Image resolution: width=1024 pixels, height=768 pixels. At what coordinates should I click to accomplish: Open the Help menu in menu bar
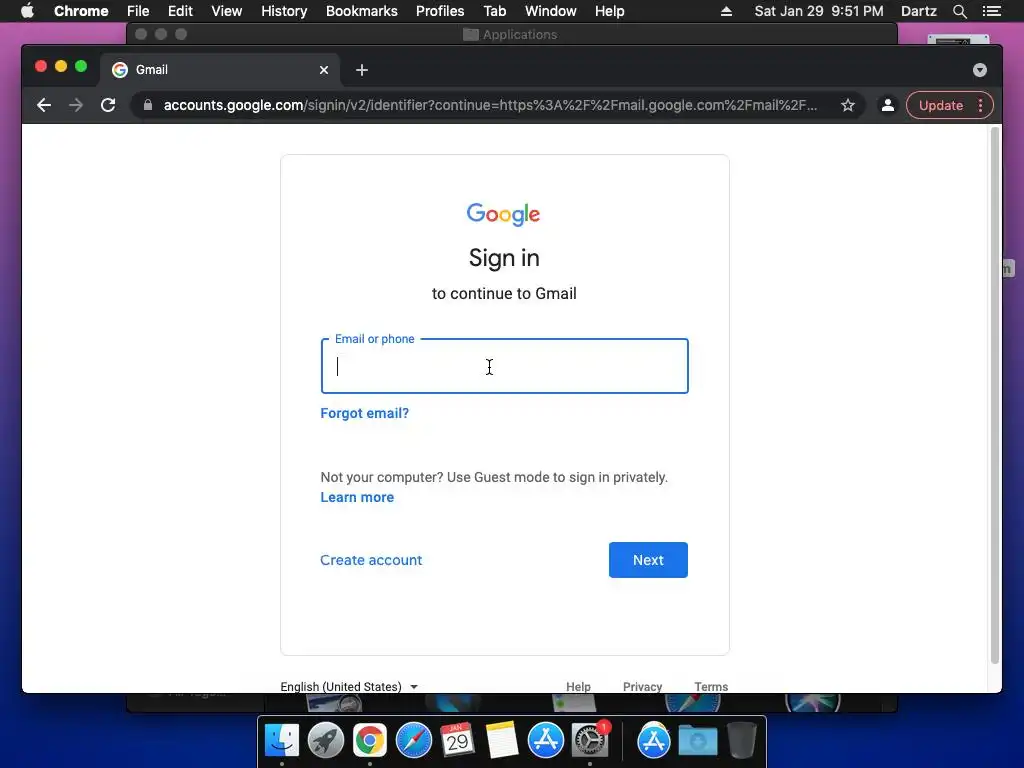point(609,11)
